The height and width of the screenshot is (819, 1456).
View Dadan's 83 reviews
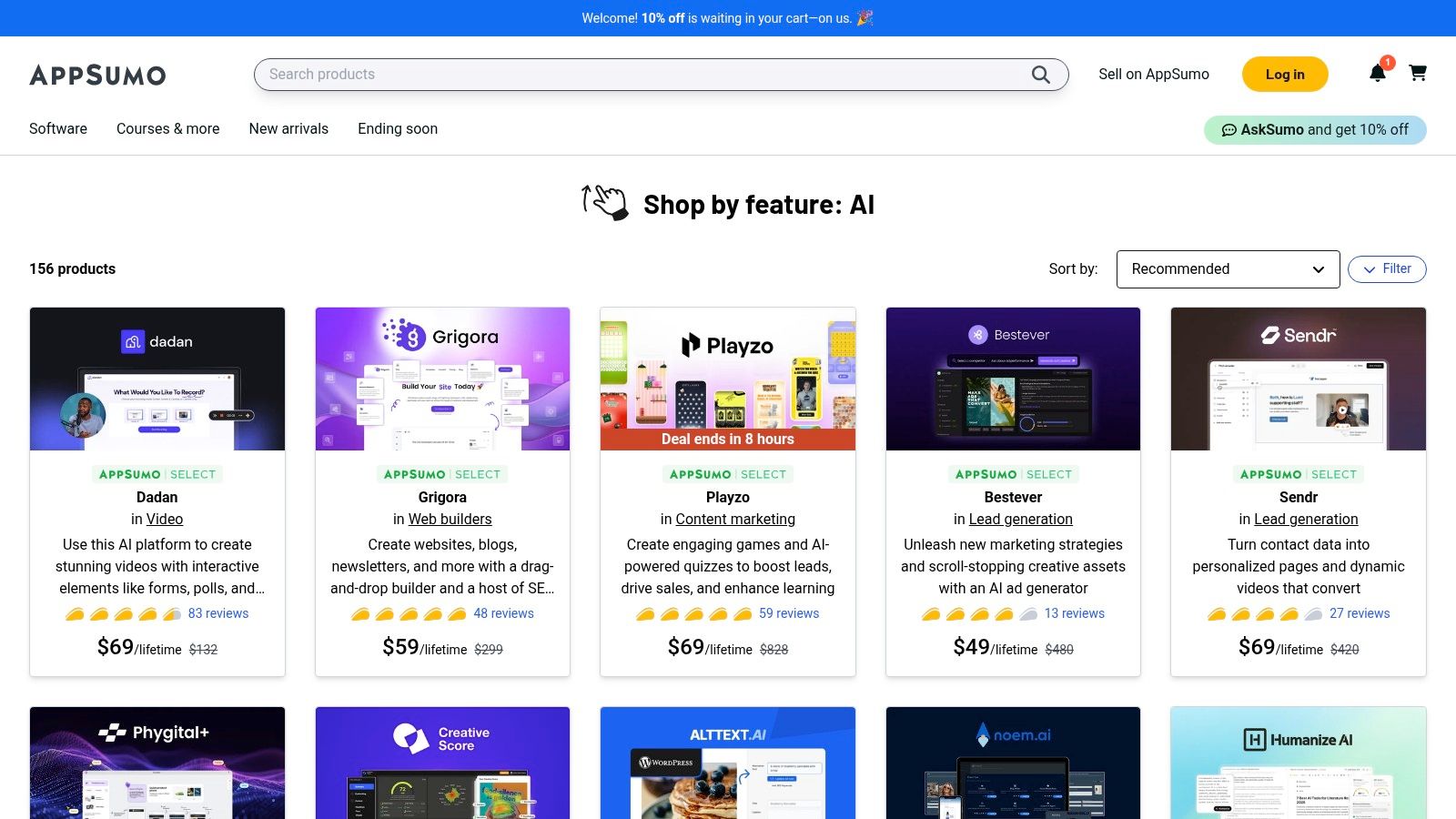218,614
